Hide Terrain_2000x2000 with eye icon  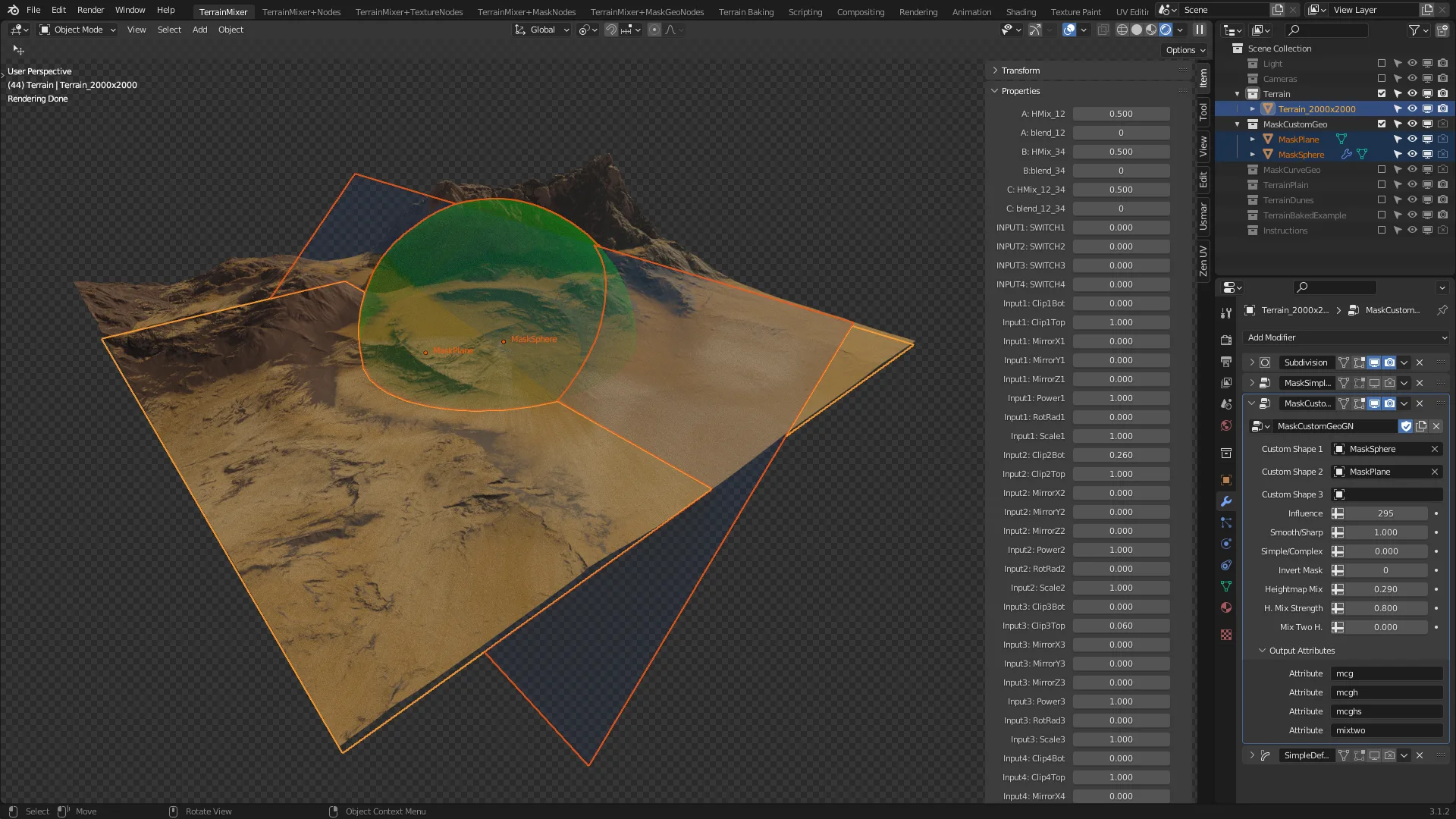1412,109
